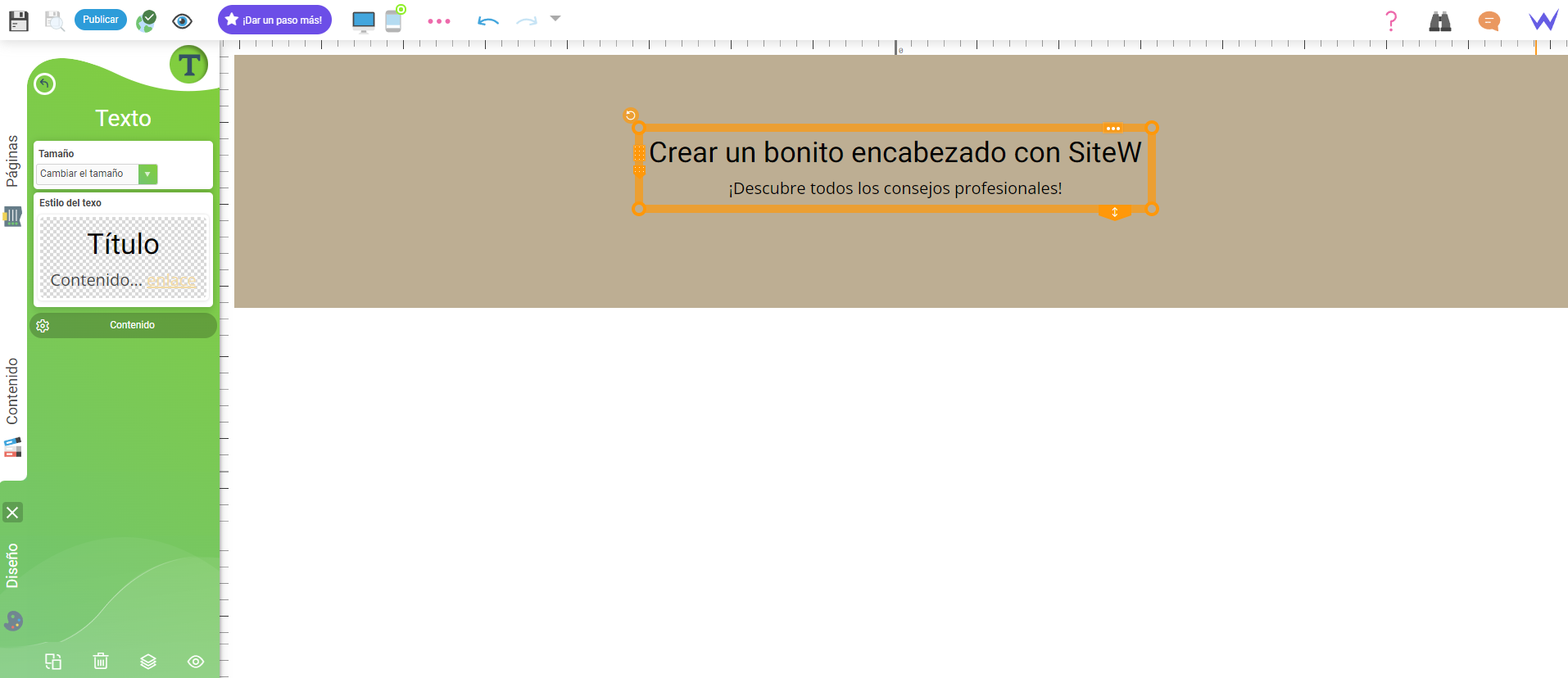Click the vertical resize handle on block

click(x=1114, y=213)
